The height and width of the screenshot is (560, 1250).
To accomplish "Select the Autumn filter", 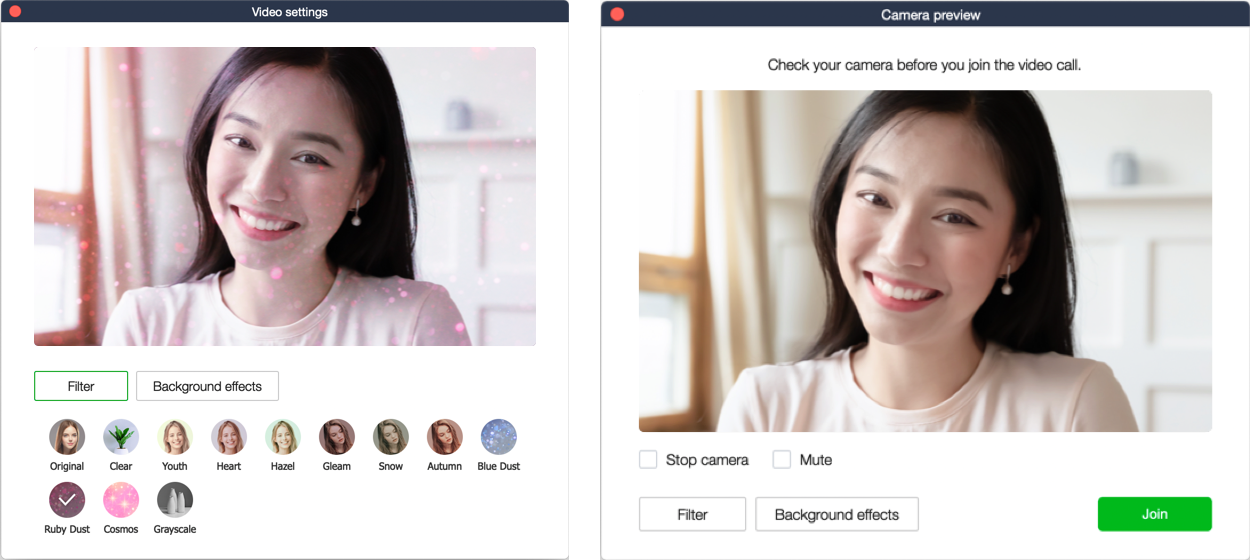I will pyautogui.click(x=445, y=437).
